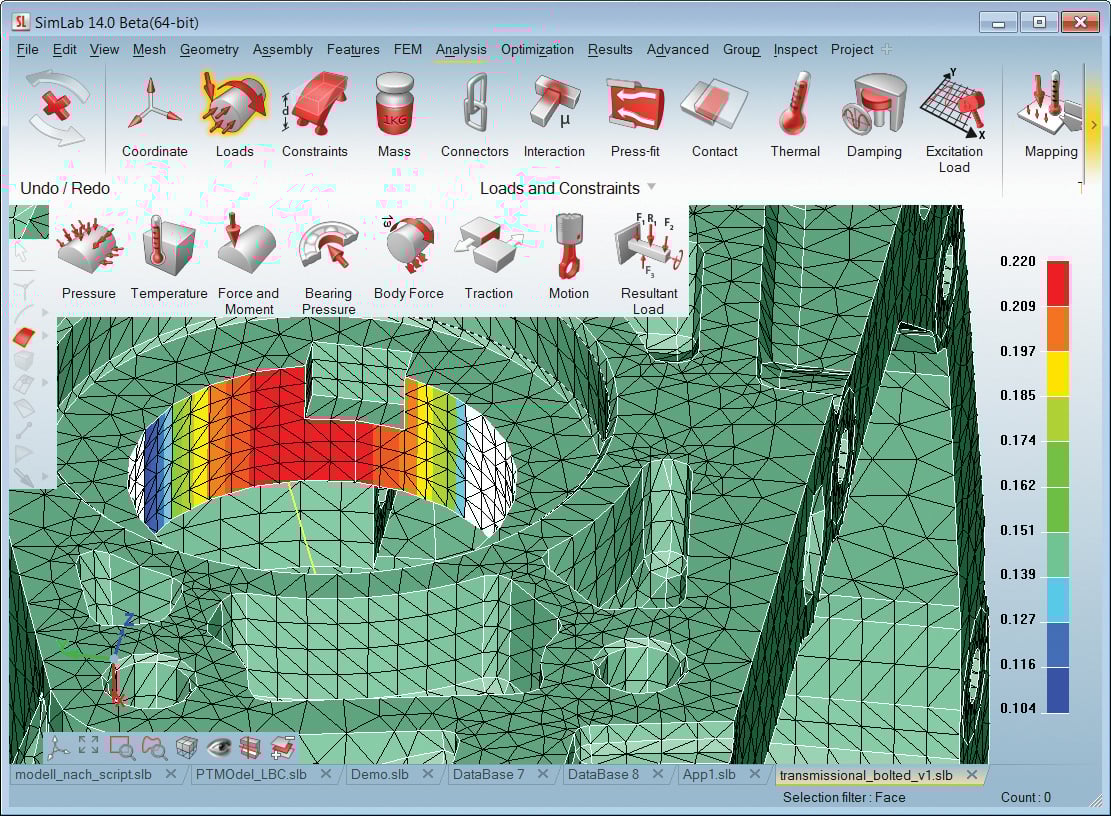The height and width of the screenshot is (816, 1111).
Task: Click the yellow legend swatch near 0.197
Action: [1058, 373]
